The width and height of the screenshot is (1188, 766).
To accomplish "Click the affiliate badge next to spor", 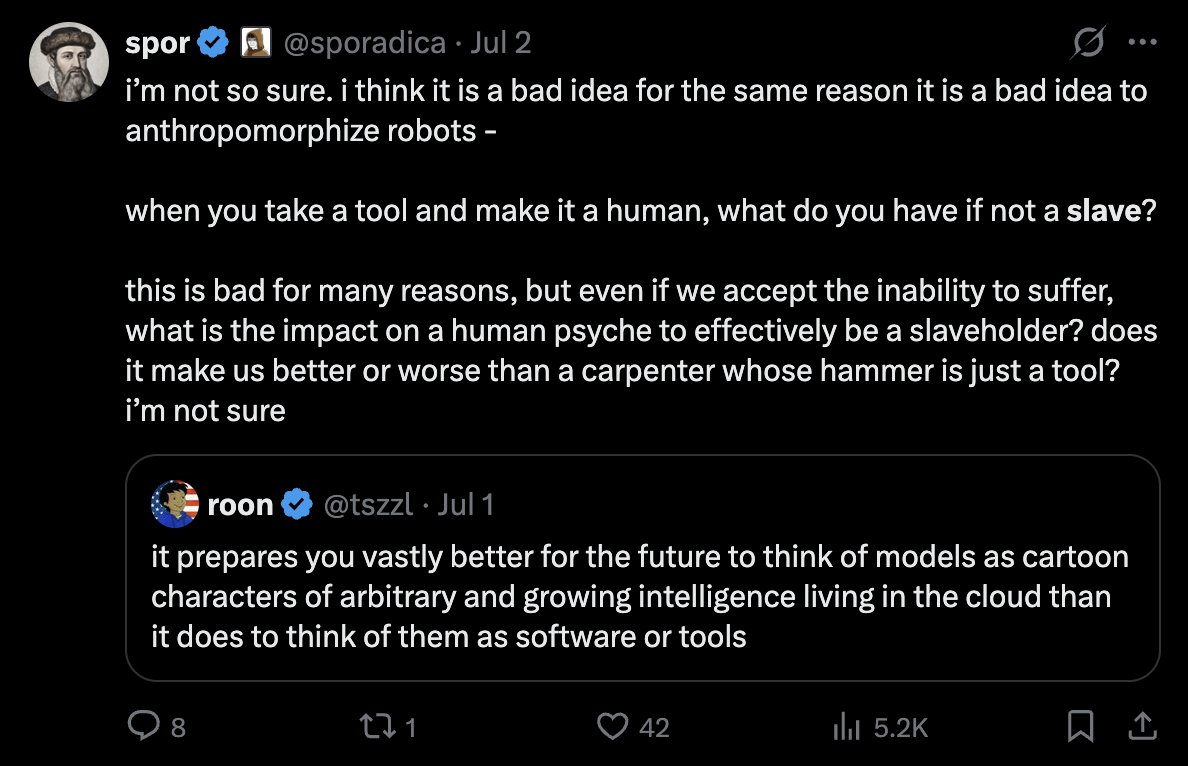I will (255, 42).
